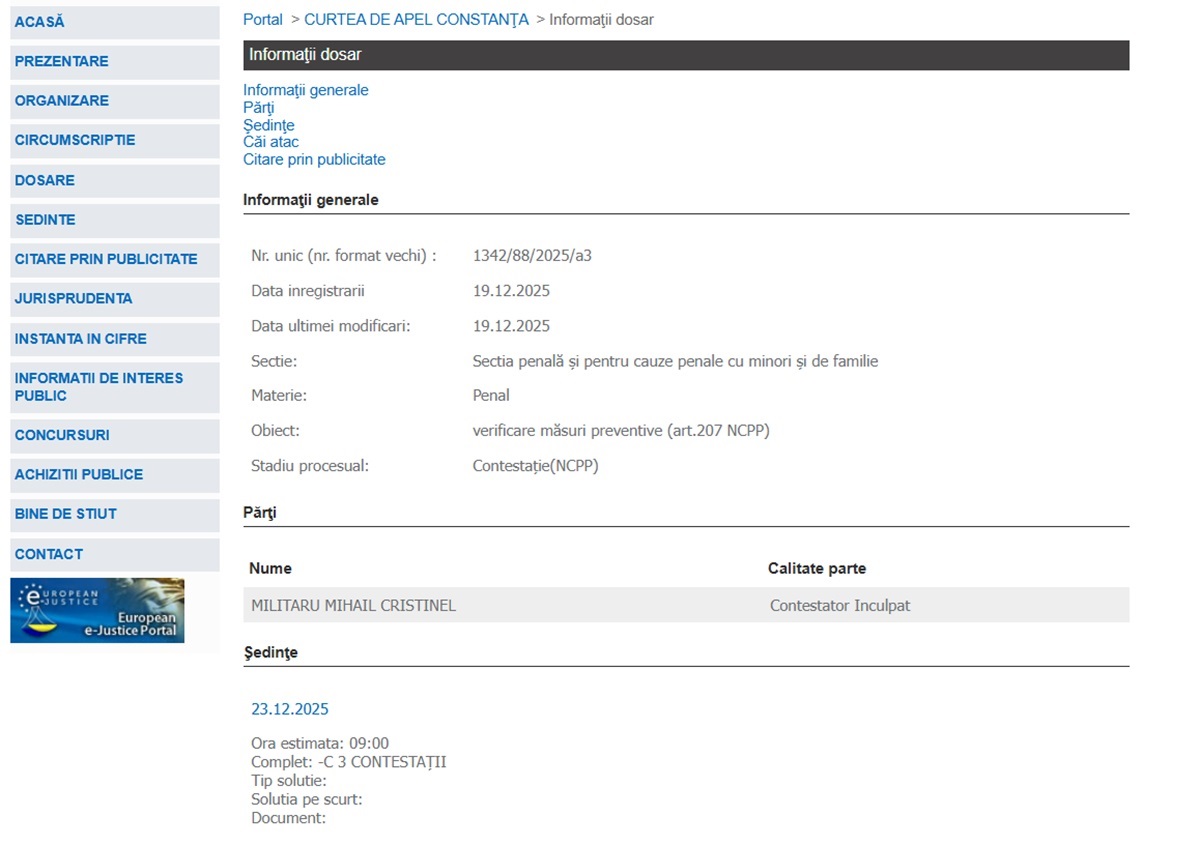Viewport: 1200px width, 845px height.
Task: Open CONCURSURI sidebar item
Action: 62,435
